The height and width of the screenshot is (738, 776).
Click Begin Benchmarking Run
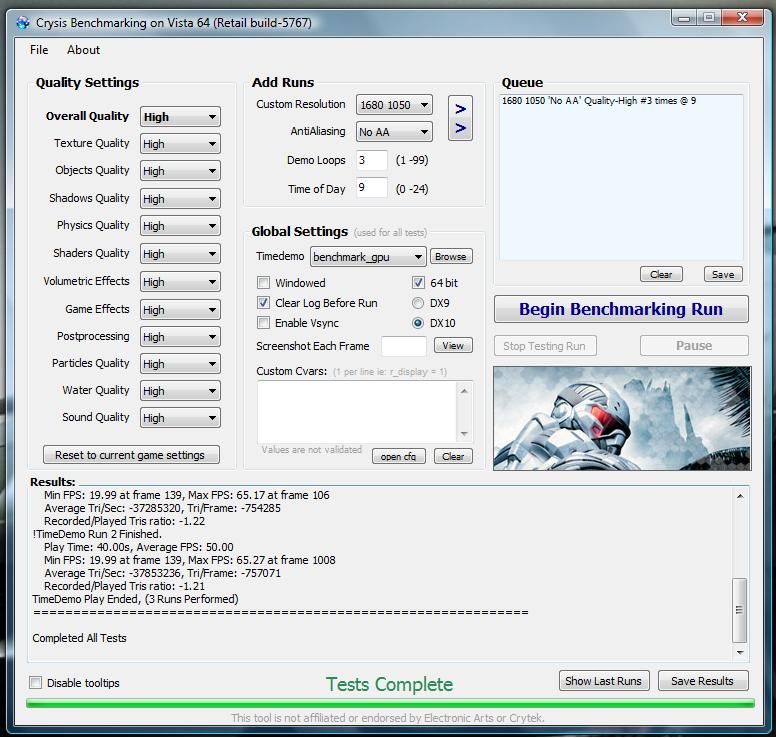click(621, 309)
